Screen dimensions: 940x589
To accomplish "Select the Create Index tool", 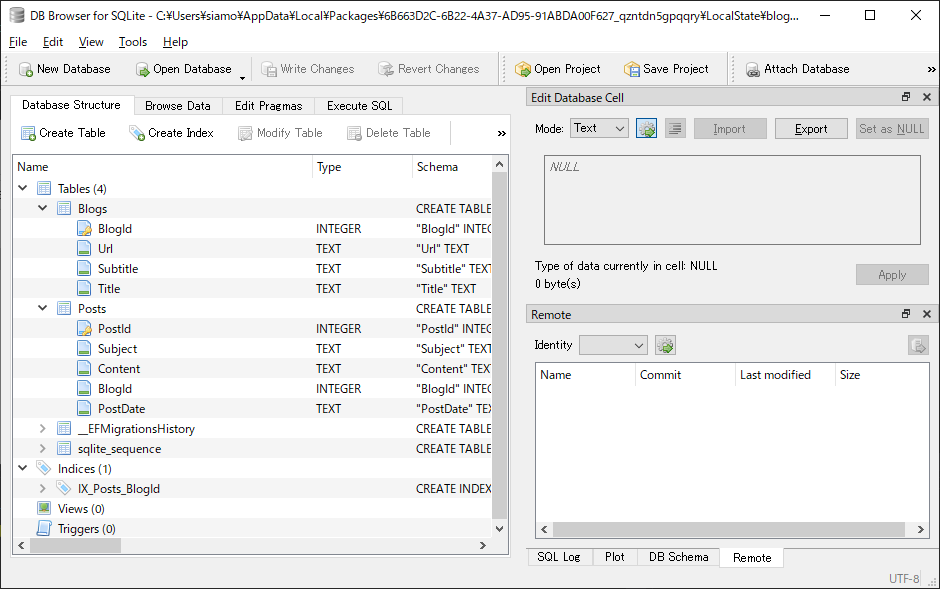I will coord(172,132).
